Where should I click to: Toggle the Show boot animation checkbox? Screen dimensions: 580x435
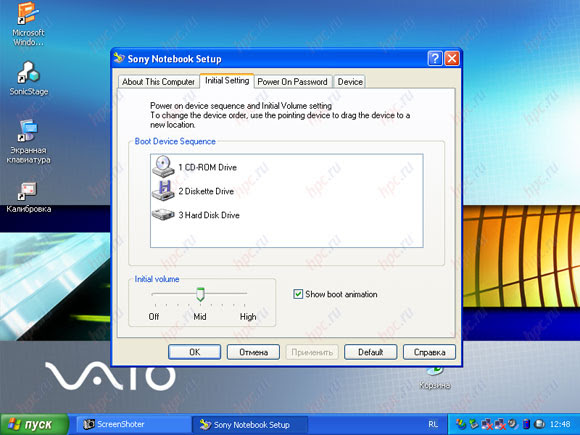pos(298,294)
